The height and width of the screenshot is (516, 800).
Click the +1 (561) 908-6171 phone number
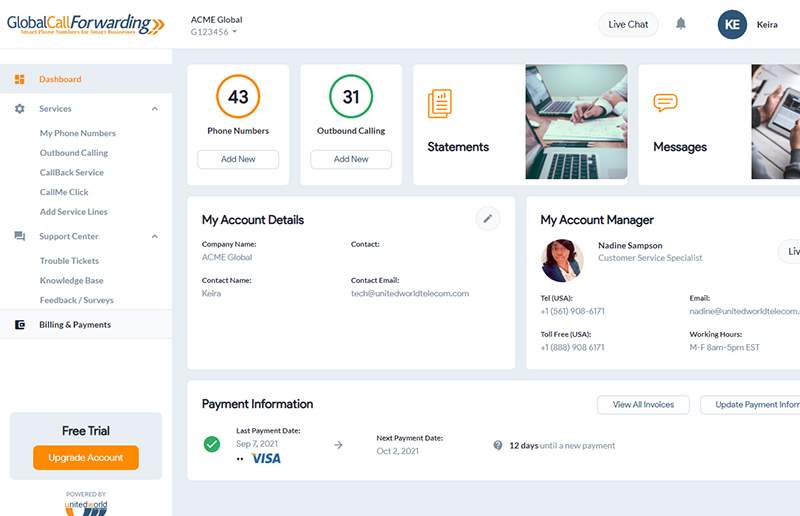pos(572,311)
